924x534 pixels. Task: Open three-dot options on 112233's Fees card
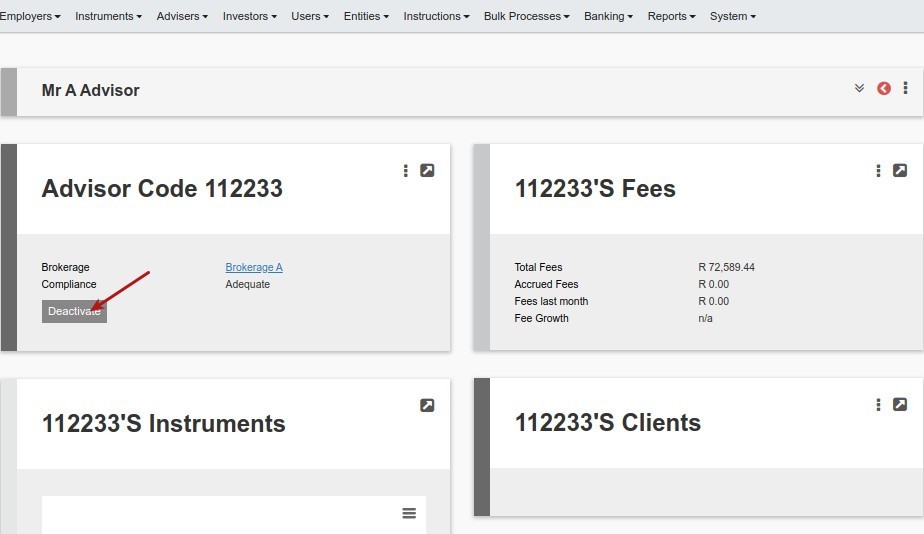point(878,170)
